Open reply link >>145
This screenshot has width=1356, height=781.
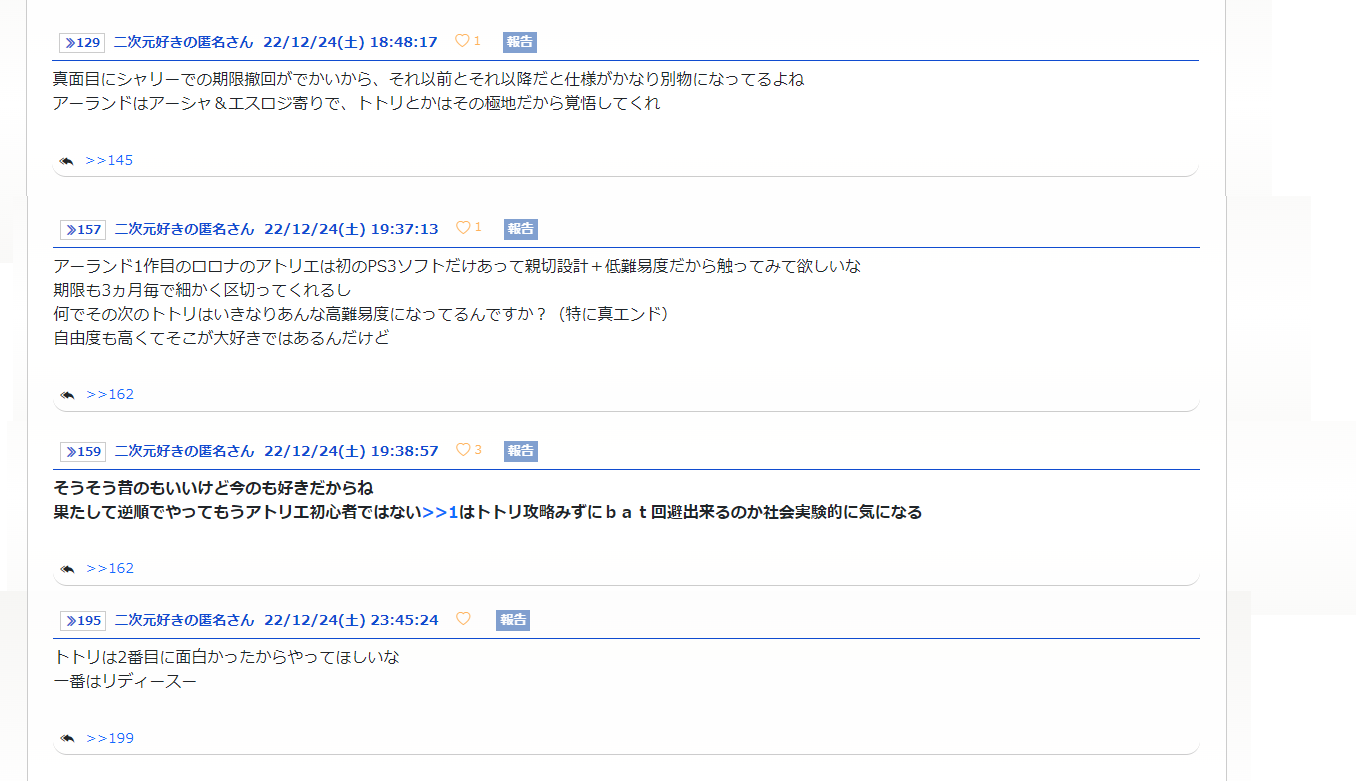coord(109,160)
